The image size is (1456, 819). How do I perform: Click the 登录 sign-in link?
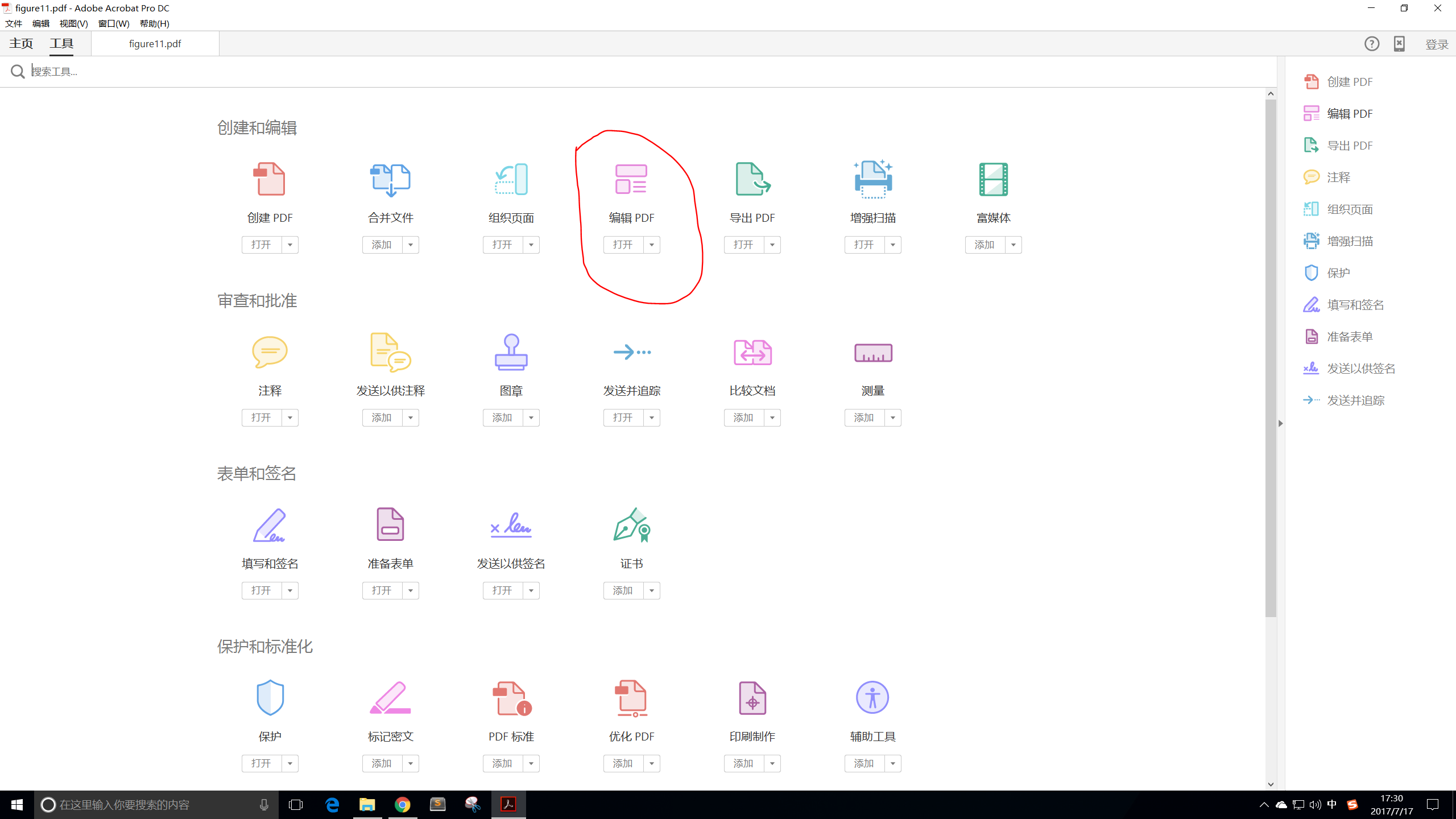click(x=1437, y=44)
